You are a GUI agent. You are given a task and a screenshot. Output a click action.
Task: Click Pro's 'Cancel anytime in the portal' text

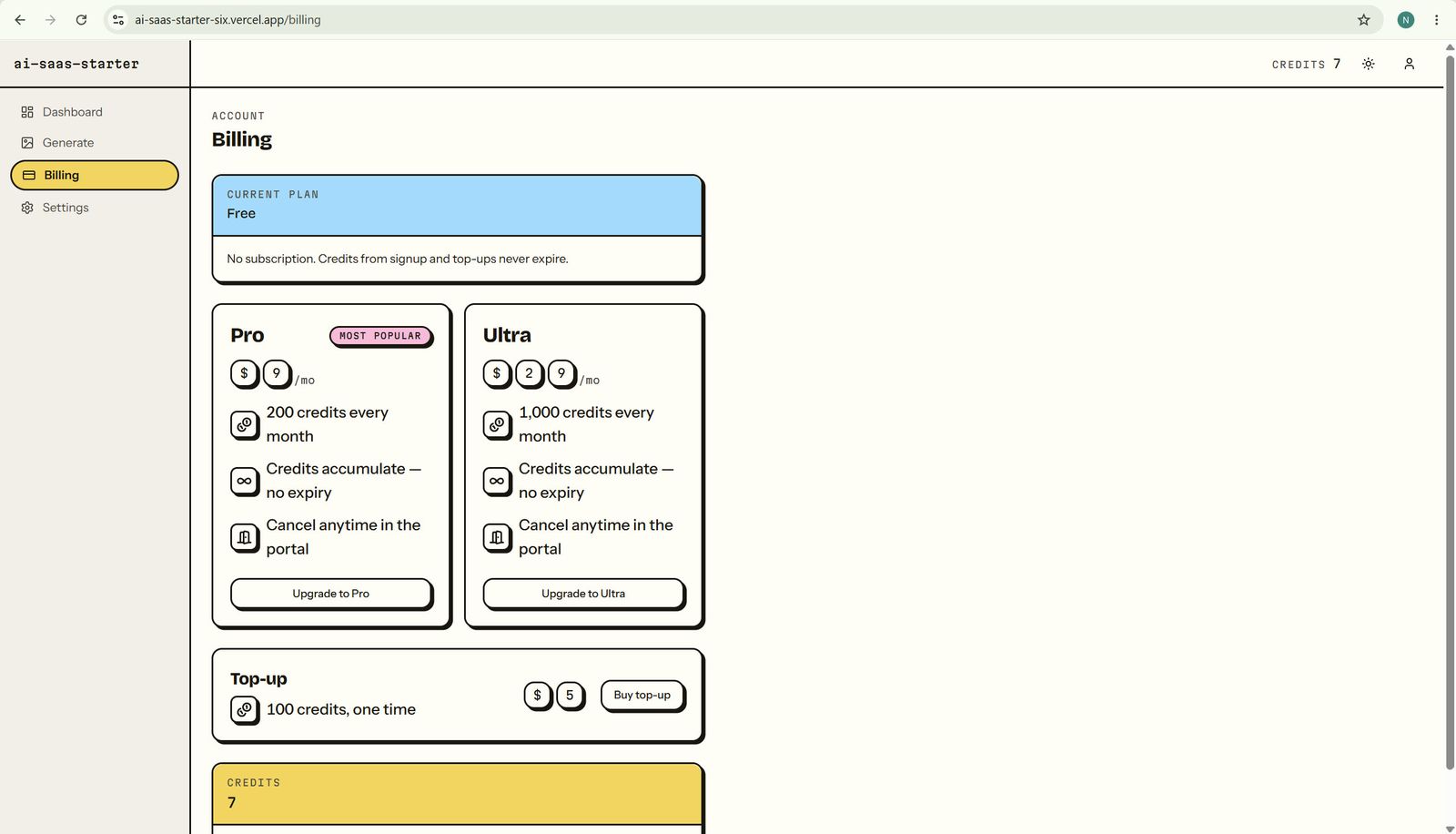[x=343, y=537]
